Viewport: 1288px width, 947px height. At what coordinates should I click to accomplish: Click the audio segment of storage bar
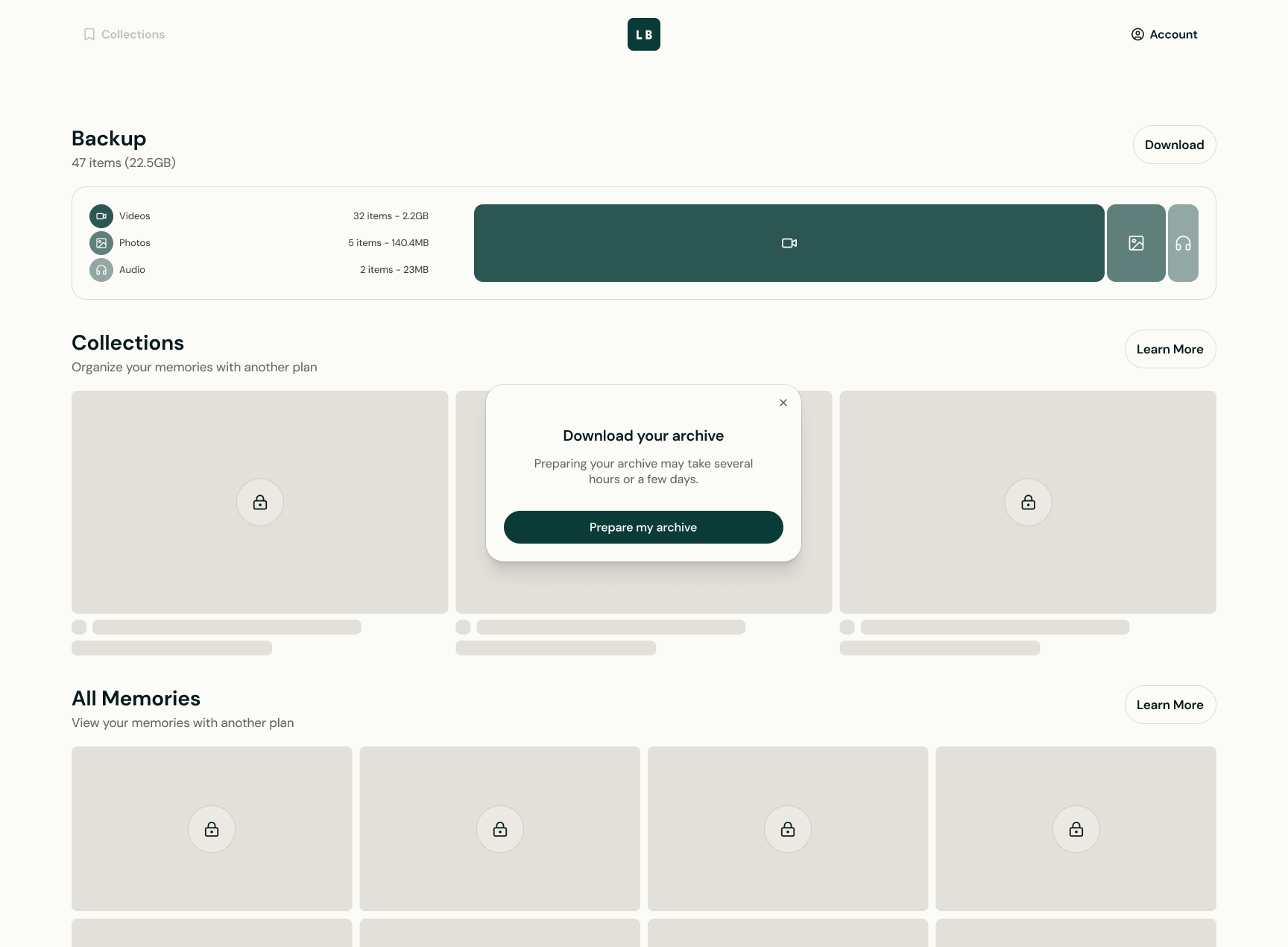(x=1183, y=243)
